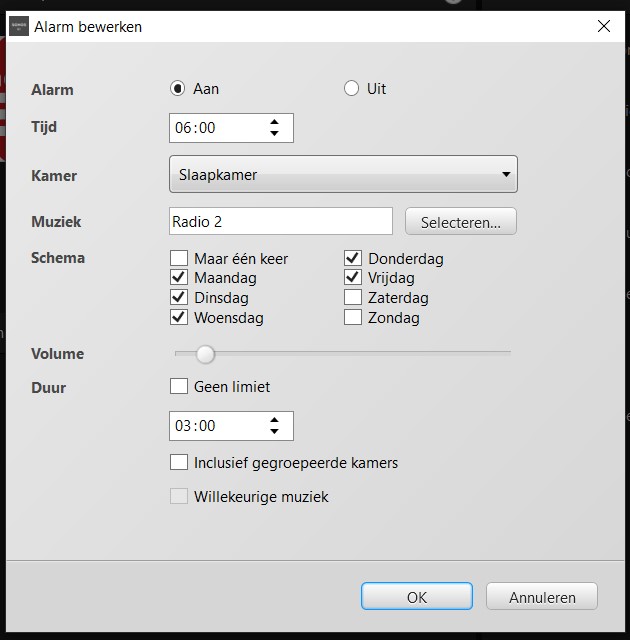Image resolution: width=630 pixels, height=640 pixels.
Task: Increase duration with Duur up arrow
Action: 274,420
